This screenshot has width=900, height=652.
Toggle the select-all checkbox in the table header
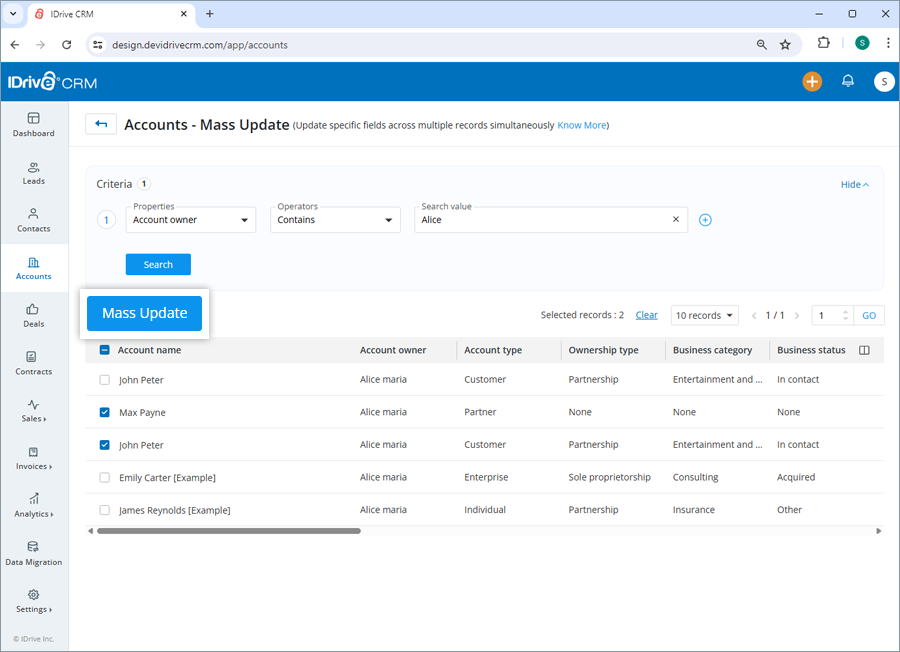tap(104, 350)
